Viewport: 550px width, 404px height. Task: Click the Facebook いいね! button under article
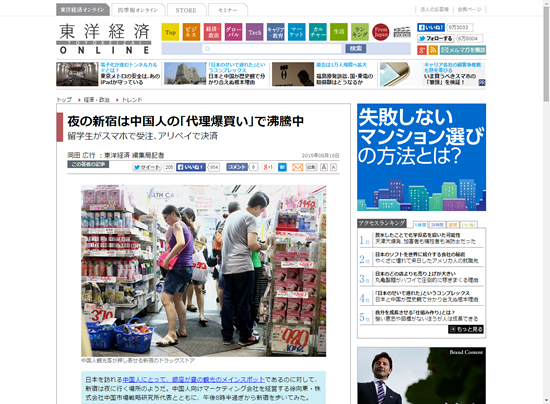[x=190, y=167]
